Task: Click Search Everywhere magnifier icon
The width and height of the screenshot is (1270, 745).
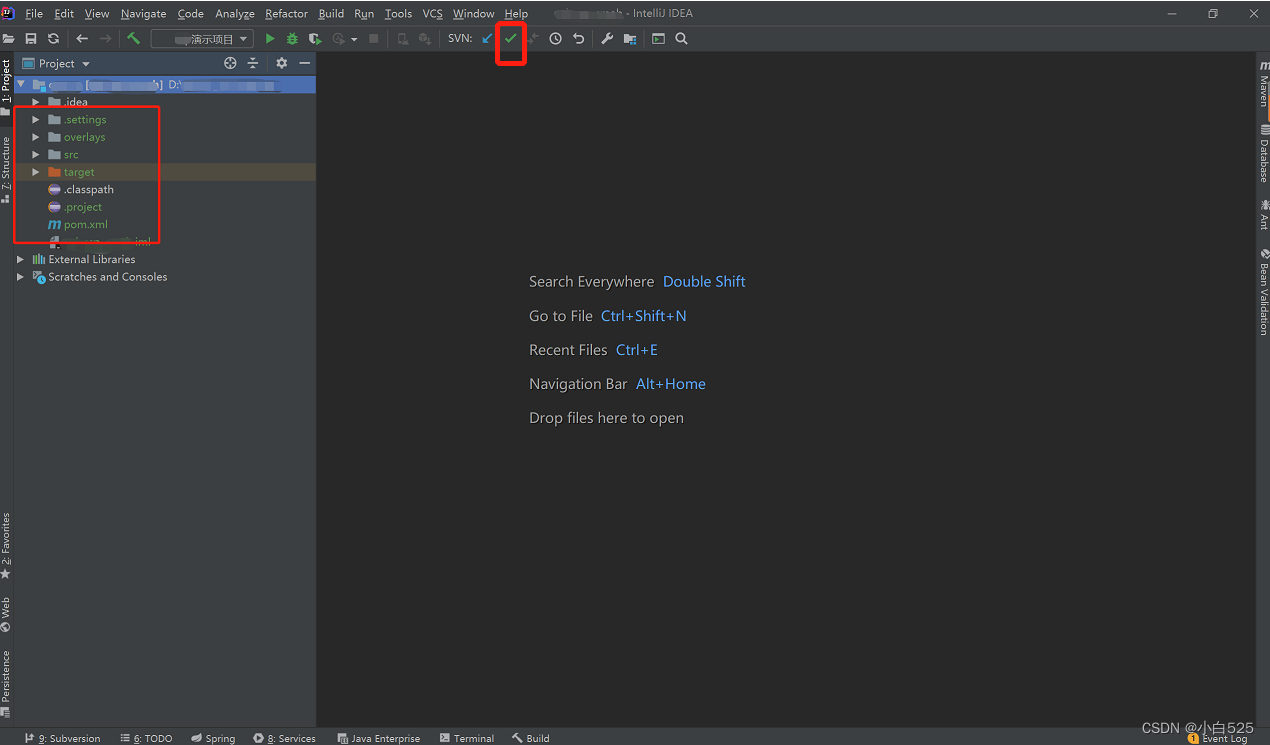Action: tap(681, 39)
